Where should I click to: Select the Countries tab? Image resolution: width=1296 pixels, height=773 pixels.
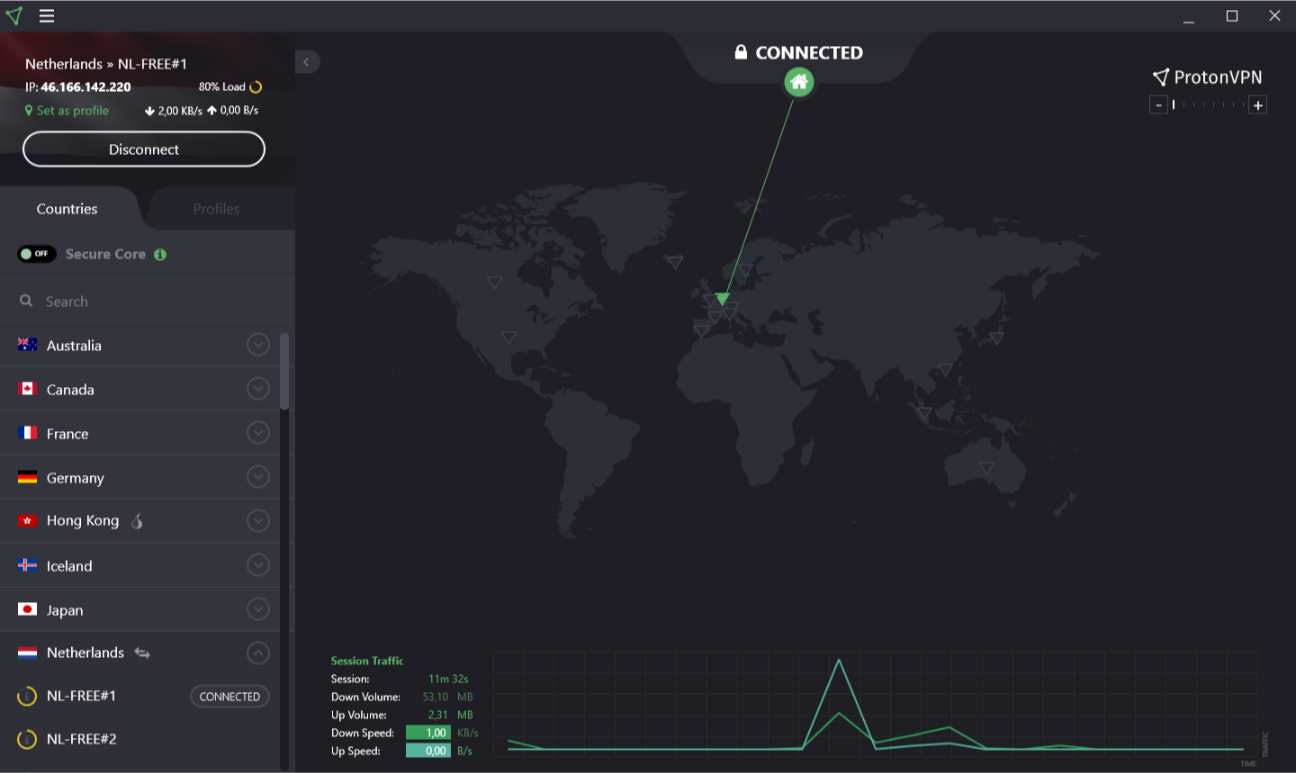pyautogui.click(x=67, y=209)
